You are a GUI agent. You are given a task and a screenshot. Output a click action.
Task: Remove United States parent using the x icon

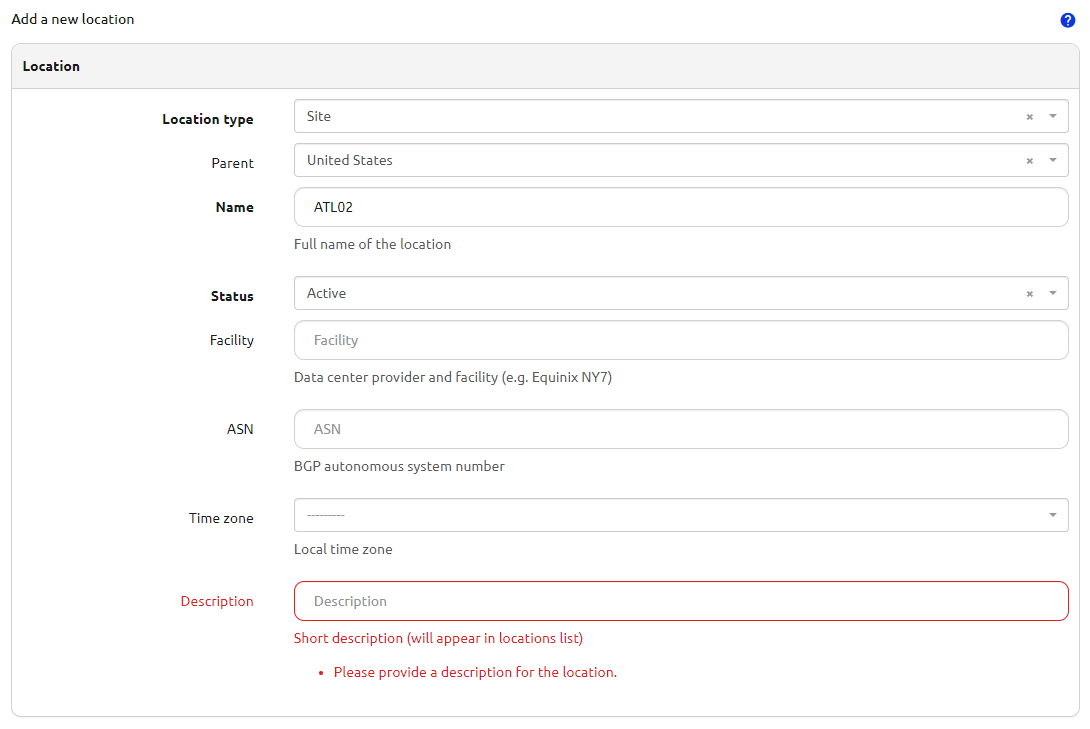pyautogui.click(x=1029, y=161)
